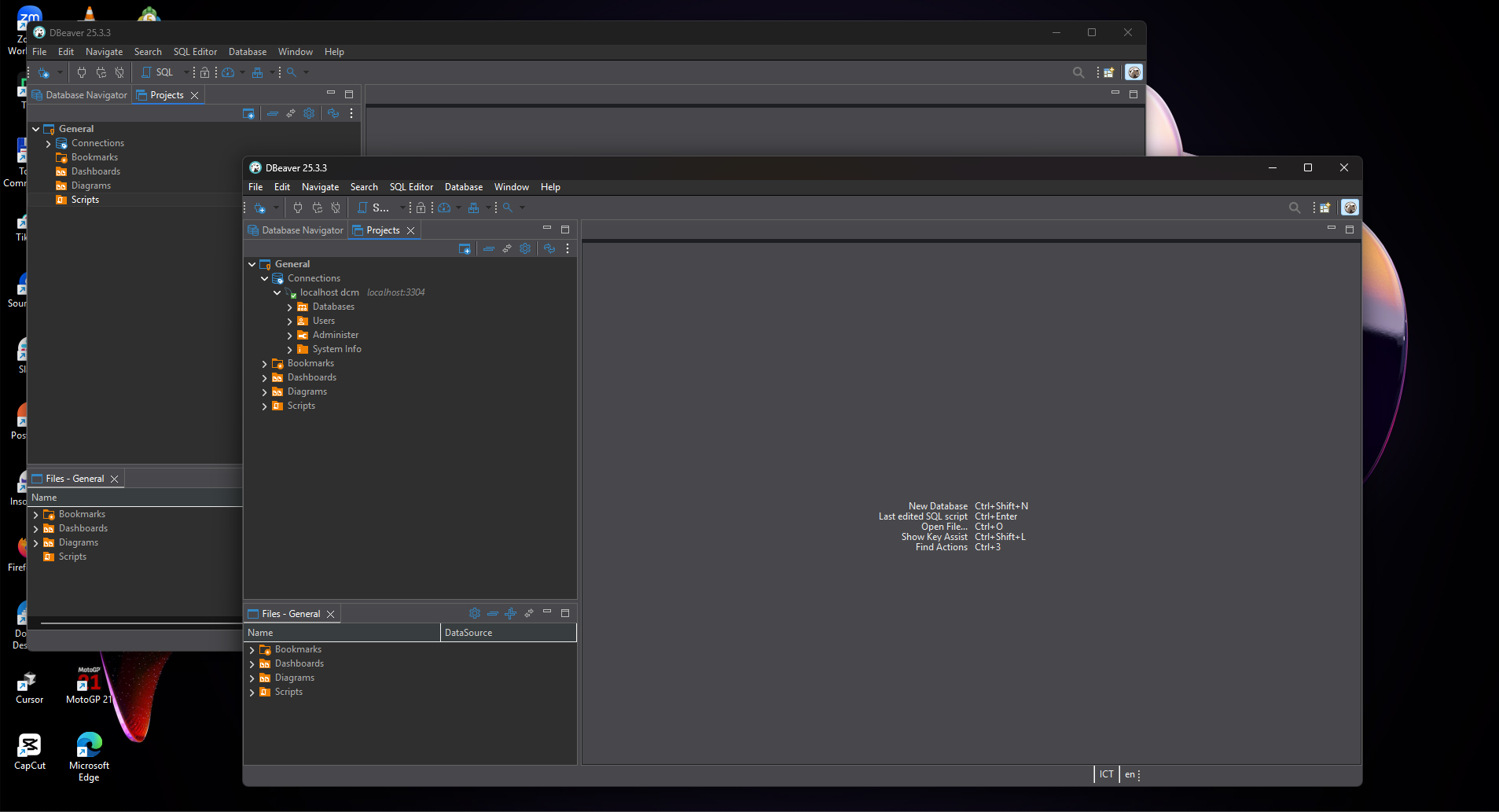Click the Create Project icon in Projects panel
The width and height of the screenshot is (1499, 812).
pos(465,249)
